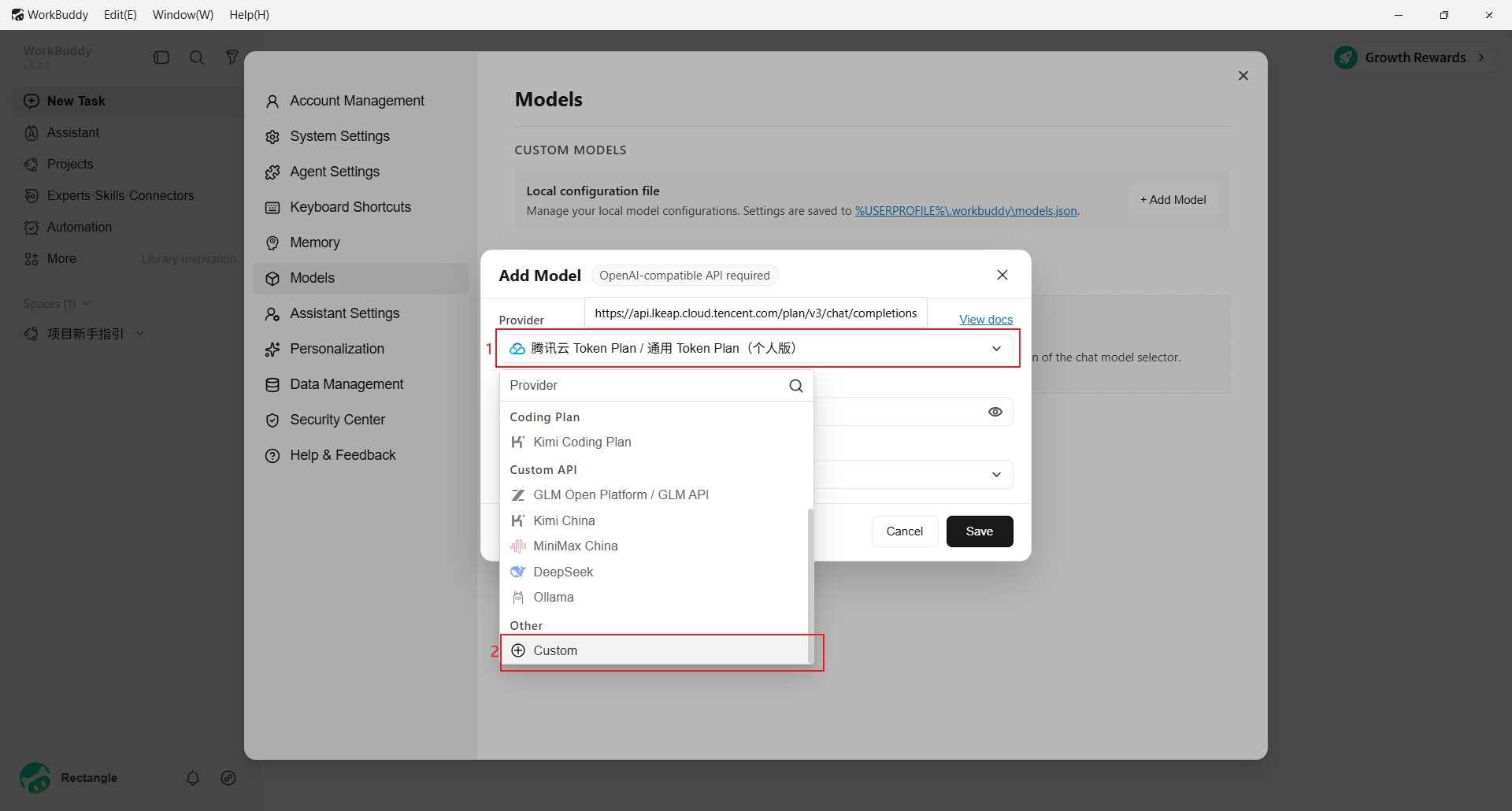1512x811 pixels.
Task: Select MiniMax China provider
Action: [x=655, y=546]
